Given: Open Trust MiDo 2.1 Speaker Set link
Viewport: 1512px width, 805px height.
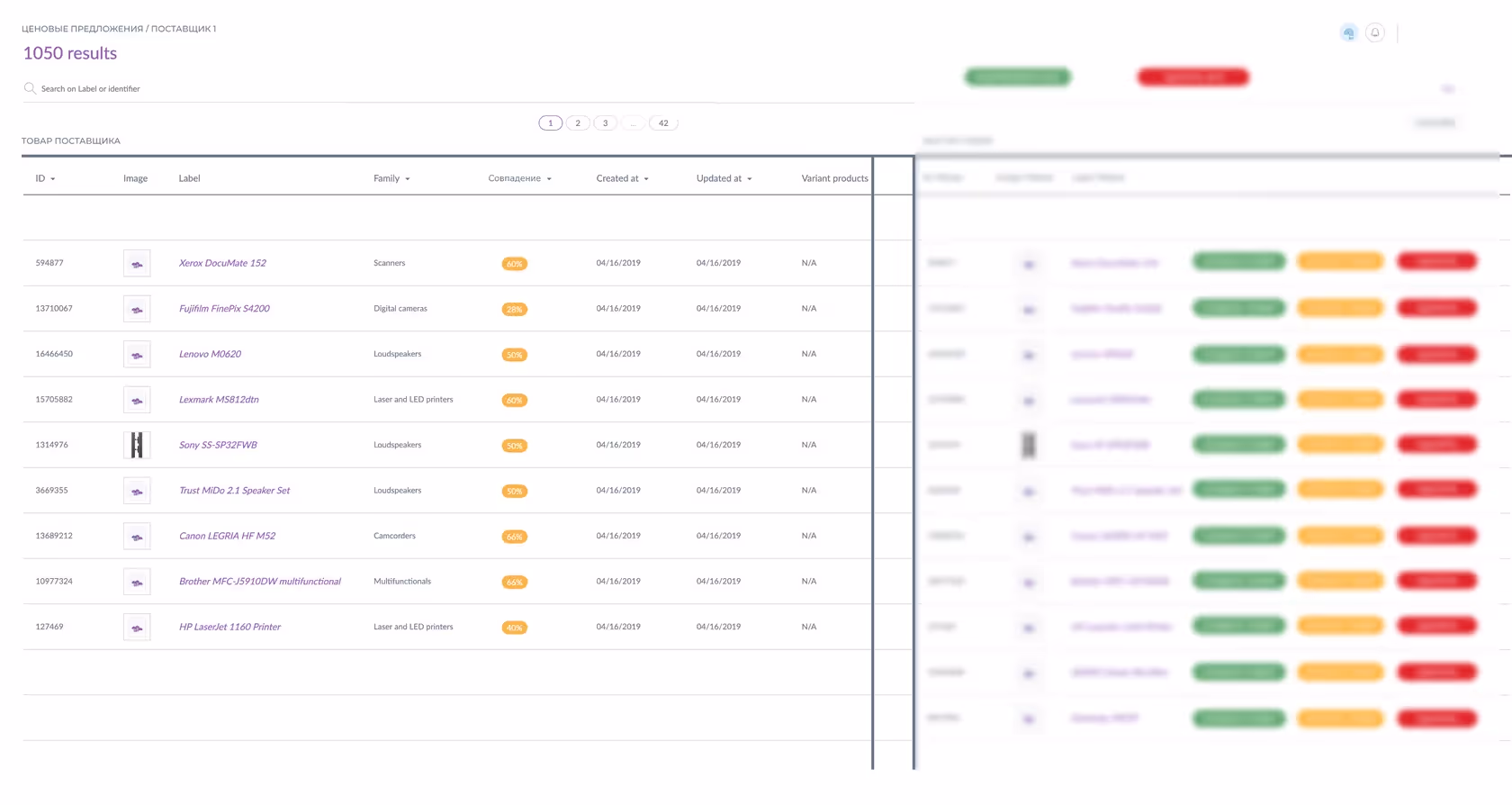Looking at the screenshot, I should tap(234, 490).
